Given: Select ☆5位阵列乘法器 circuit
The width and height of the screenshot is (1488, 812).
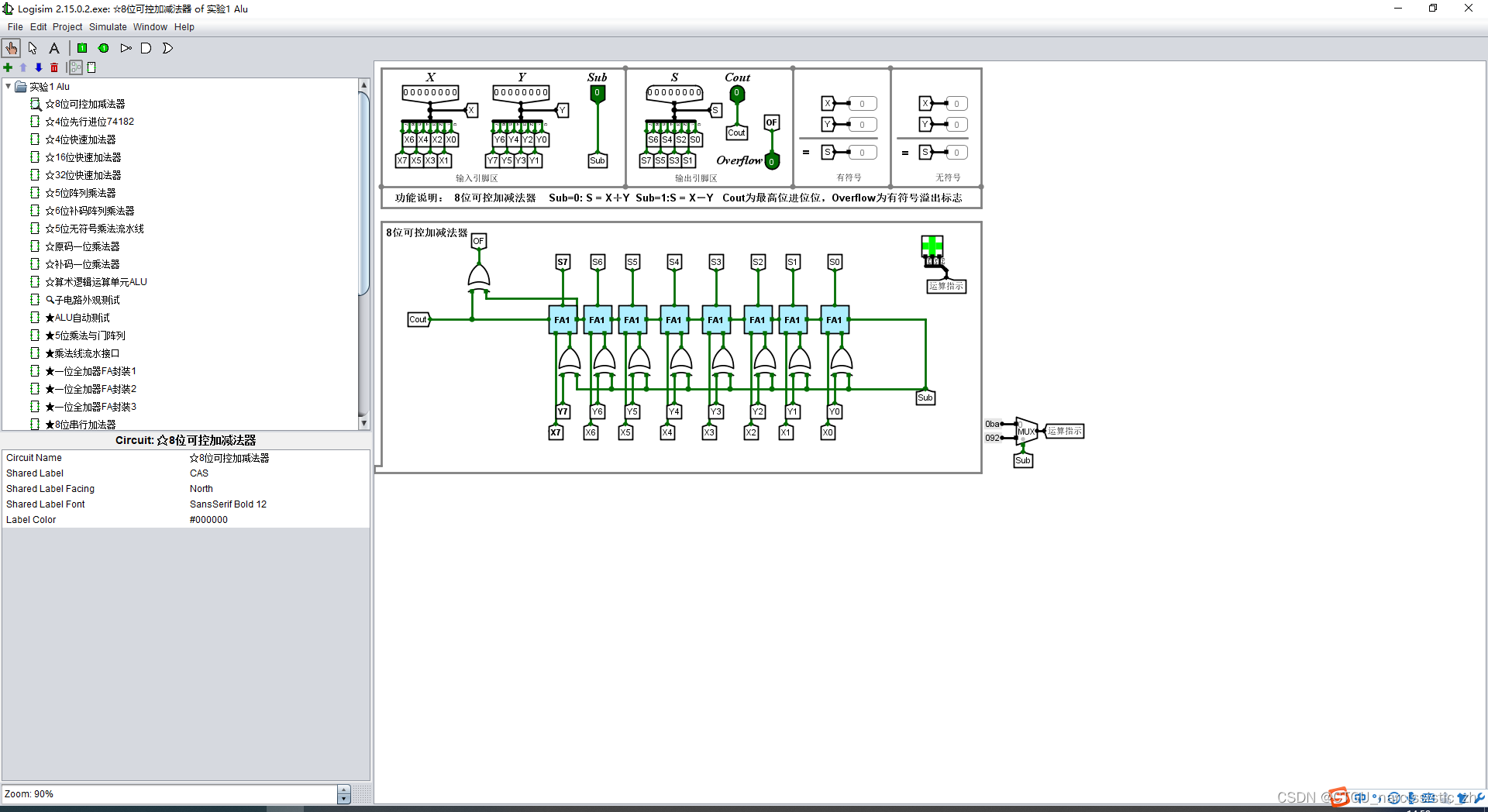Looking at the screenshot, I should (80, 193).
